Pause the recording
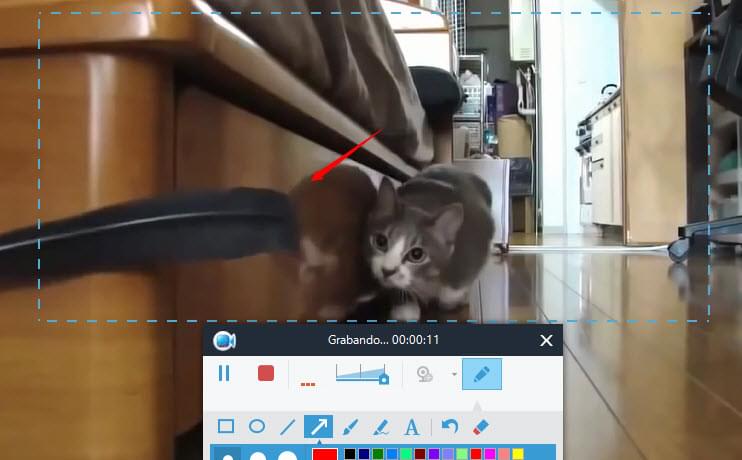Viewport: 742px width, 460px height. tap(224, 373)
